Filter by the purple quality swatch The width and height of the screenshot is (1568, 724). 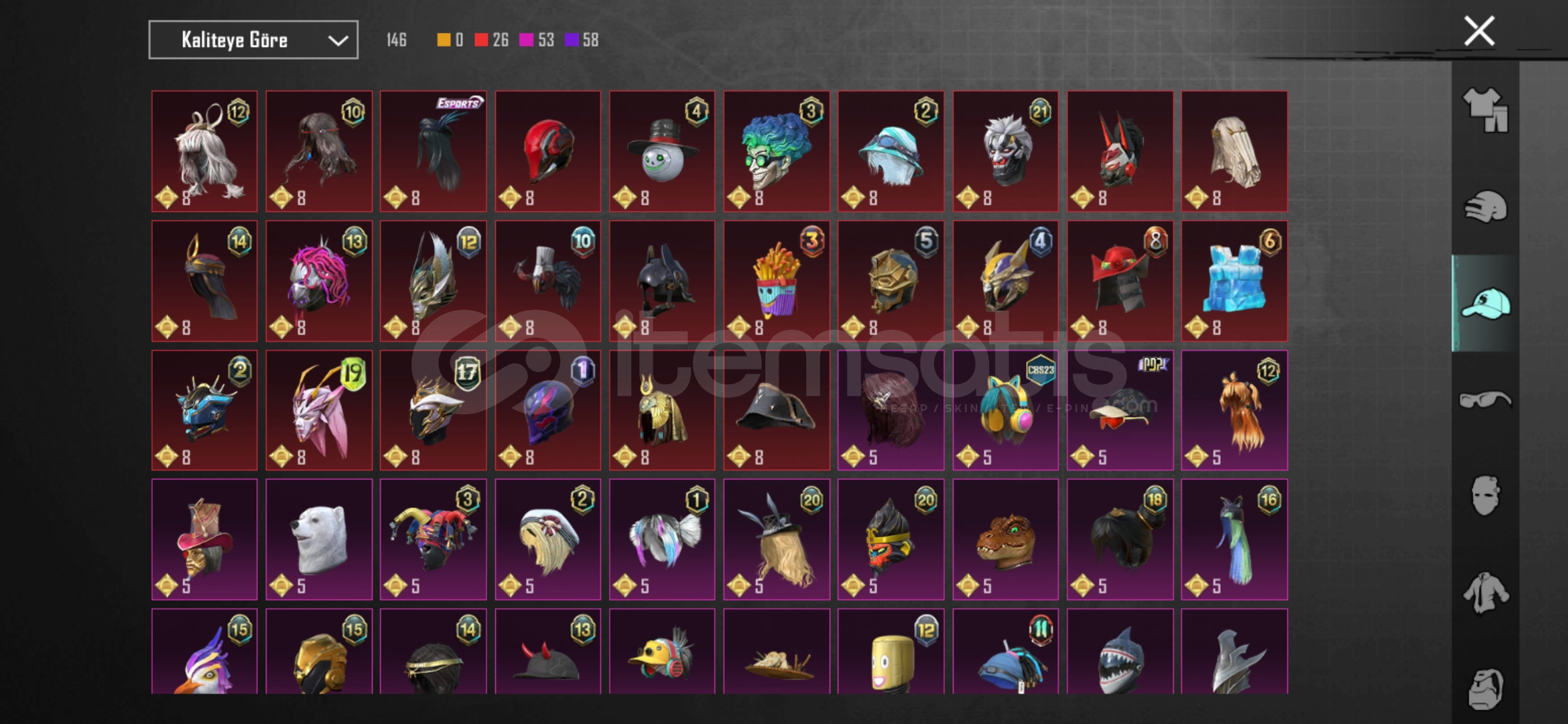tap(571, 40)
